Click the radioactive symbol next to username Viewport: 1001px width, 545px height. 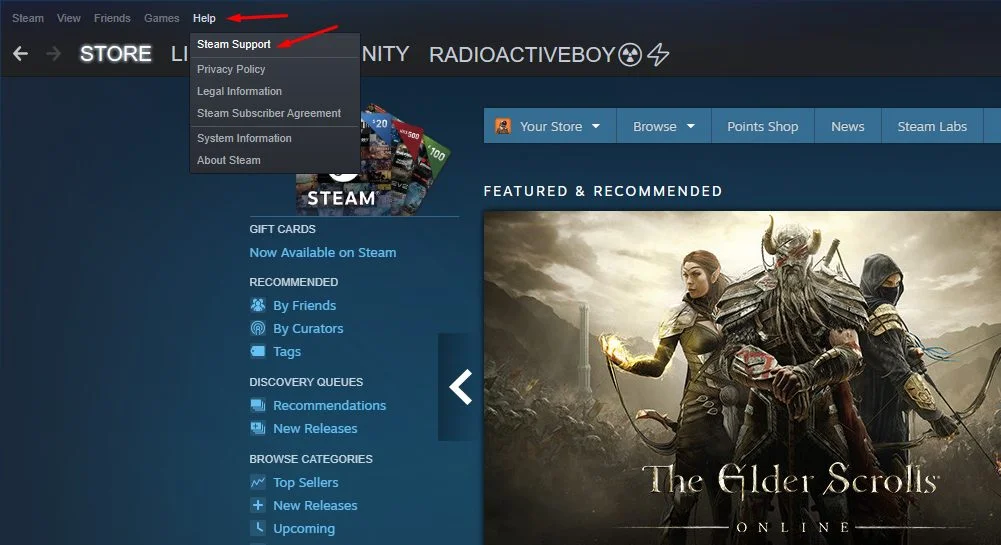click(x=630, y=55)
